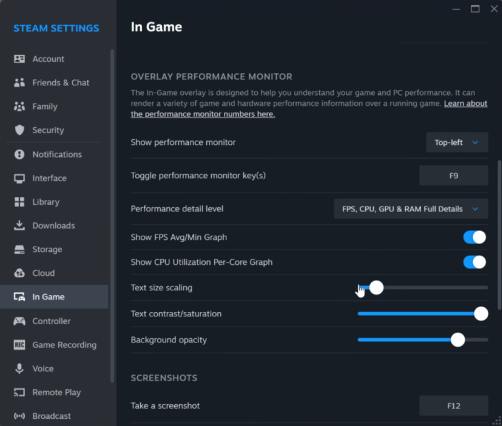The image size is (502, 426).
Task: Select the Notifications settings category
Action: tap(54, 154)
